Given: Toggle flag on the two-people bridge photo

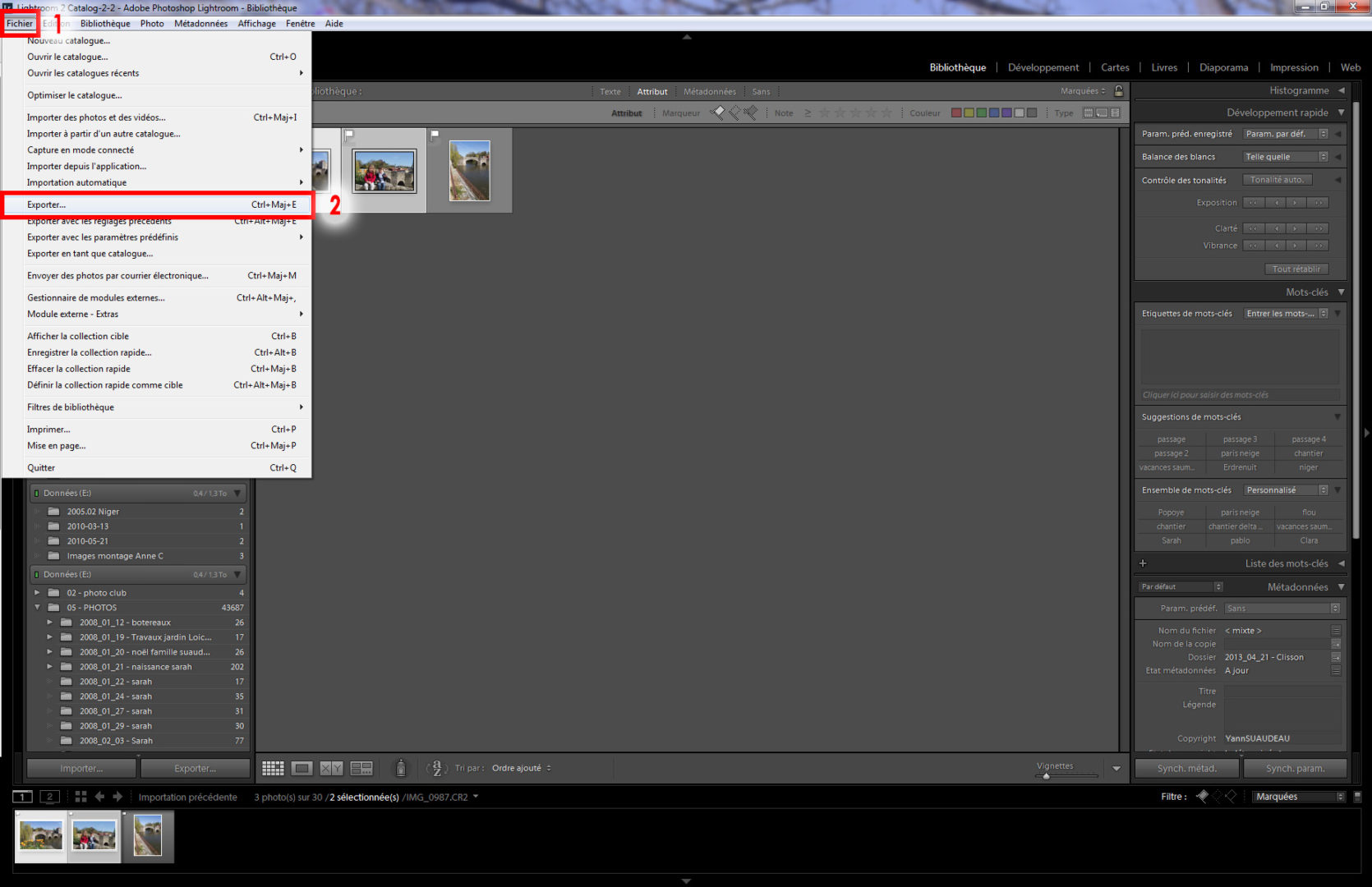Looking at the screenshot, I should pos(349,134).
